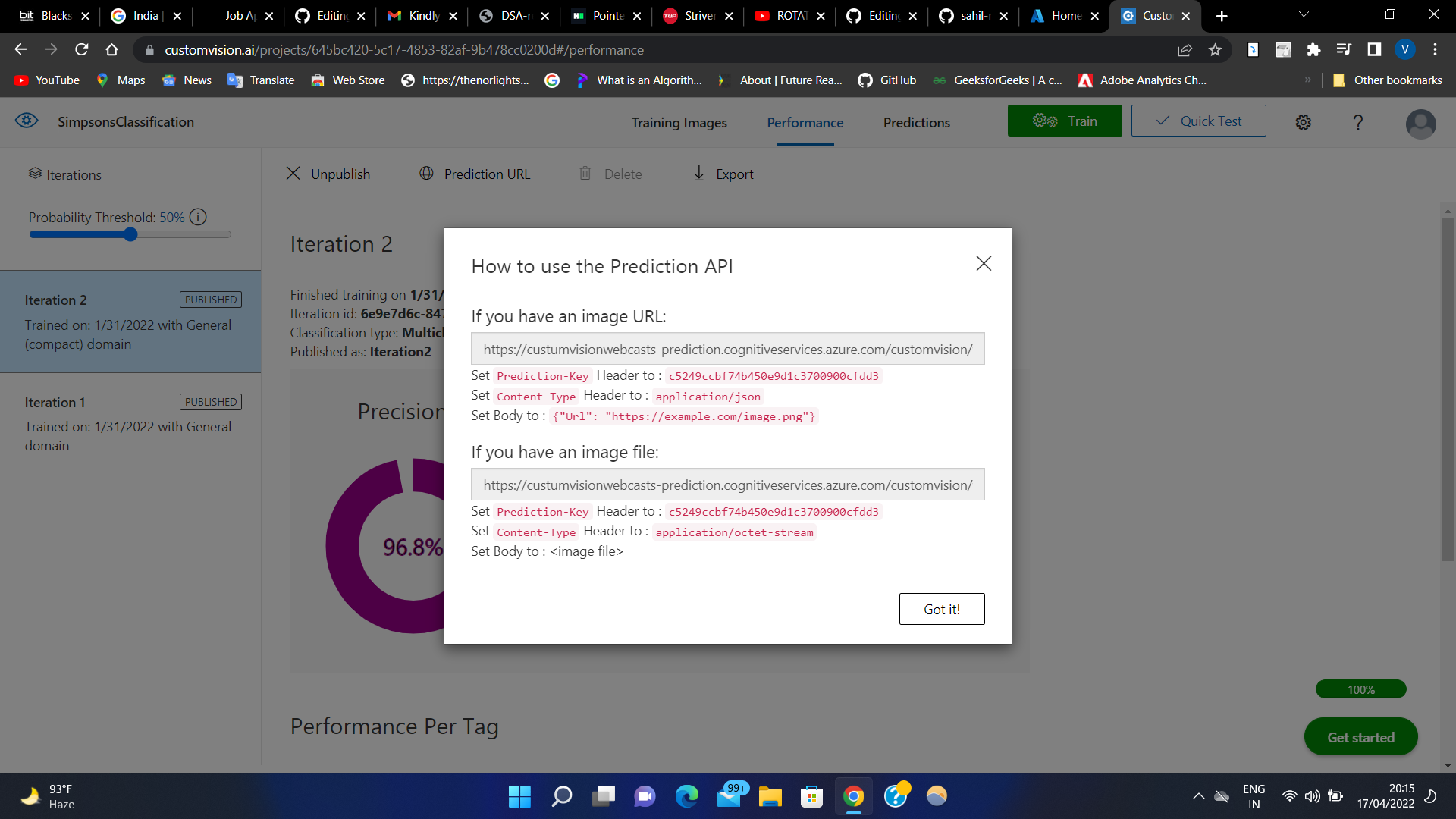This screenshot has width=1456, height=819.
Task: Click the Quick Test button
Action: click(x=1198, y=121)
